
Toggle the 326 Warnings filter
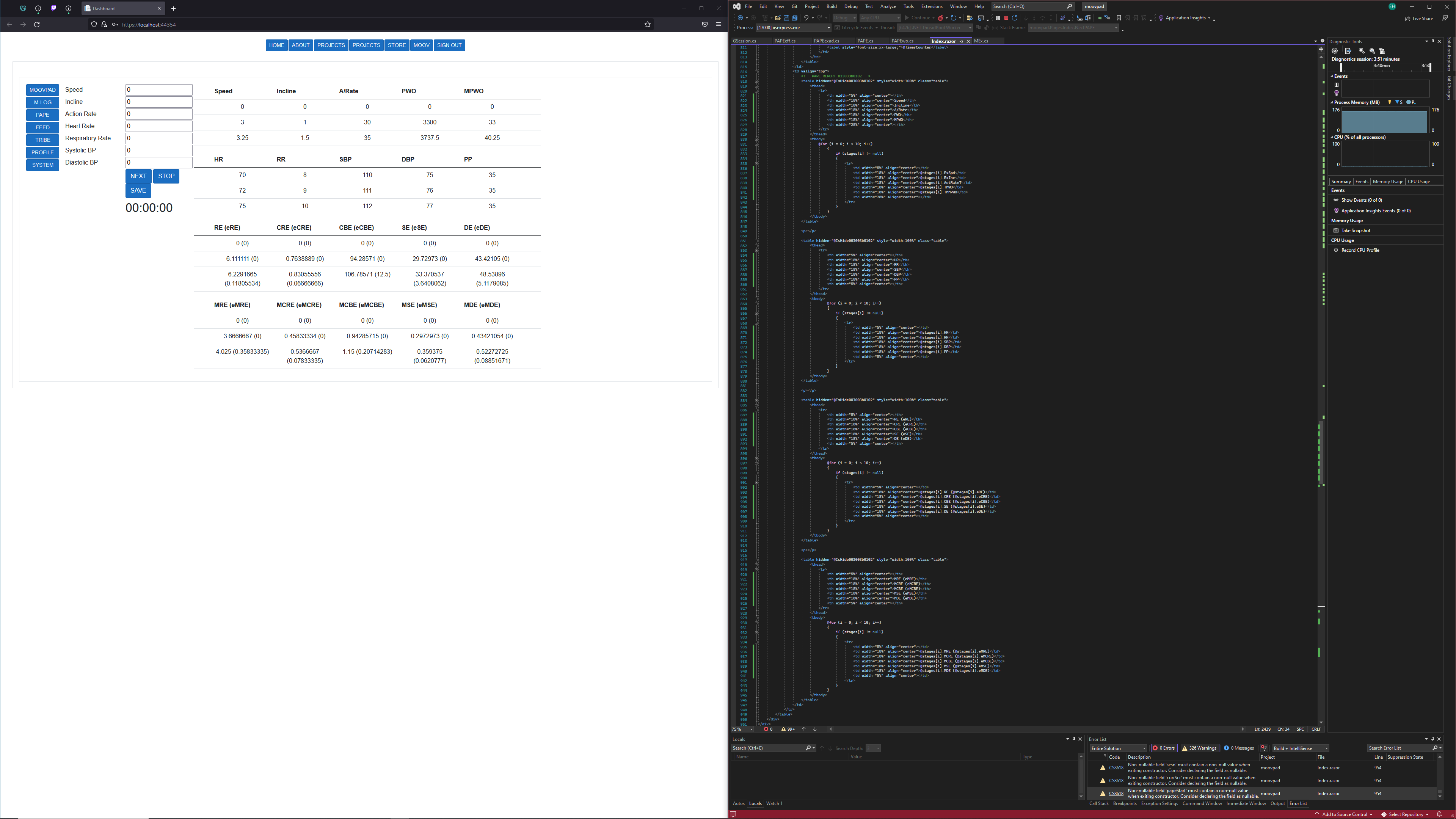1199,748
